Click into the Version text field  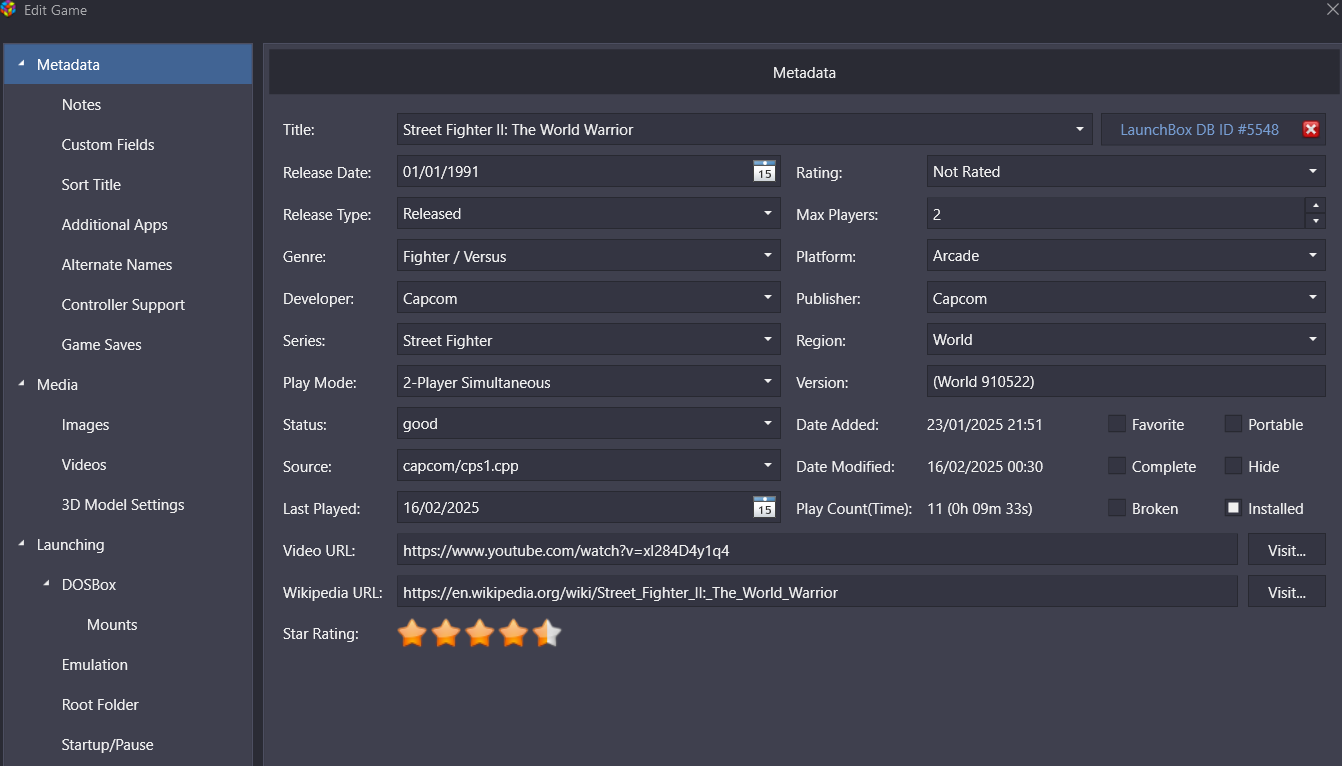pos(1126,382)
